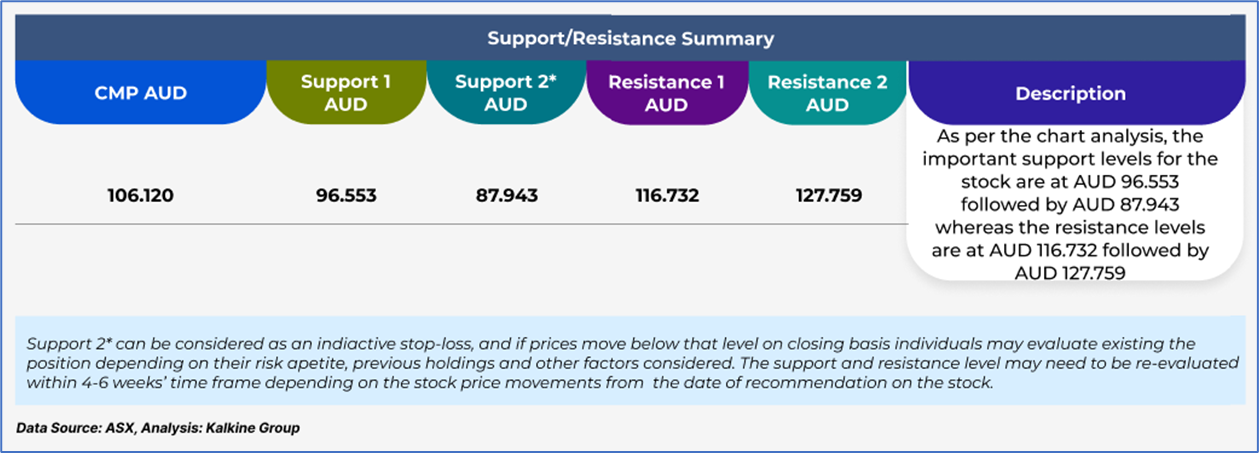Click the "Support/Resistance Summary" title bar
1259x453 pixels.
(x=630, y=39)
